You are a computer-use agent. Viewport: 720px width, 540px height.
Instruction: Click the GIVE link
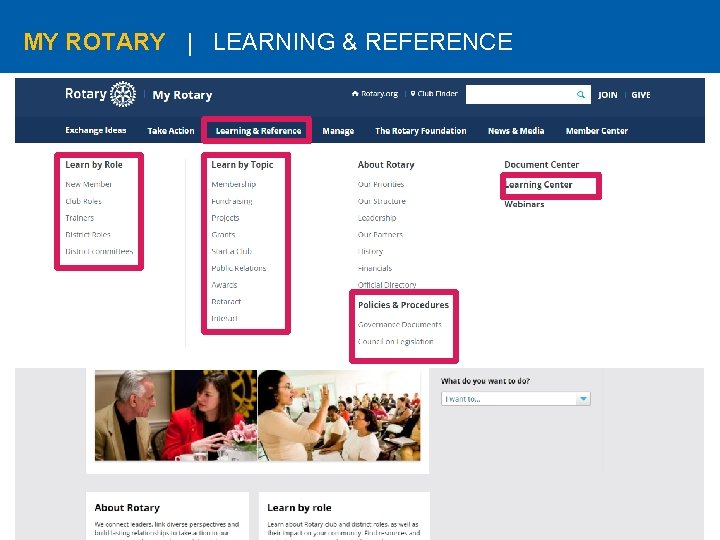(641, 95)
